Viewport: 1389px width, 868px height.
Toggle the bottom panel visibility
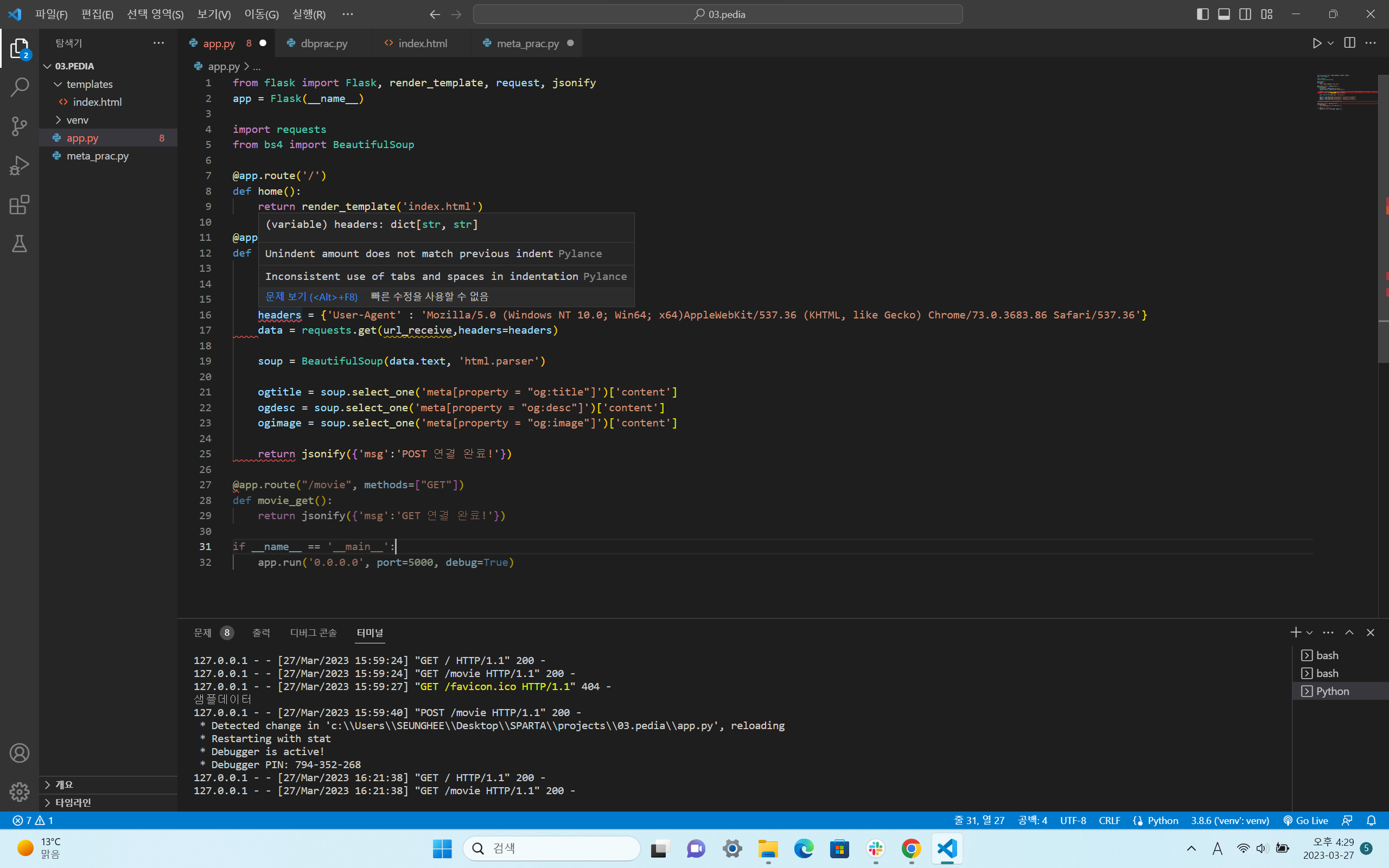[x=1224, y=14]
